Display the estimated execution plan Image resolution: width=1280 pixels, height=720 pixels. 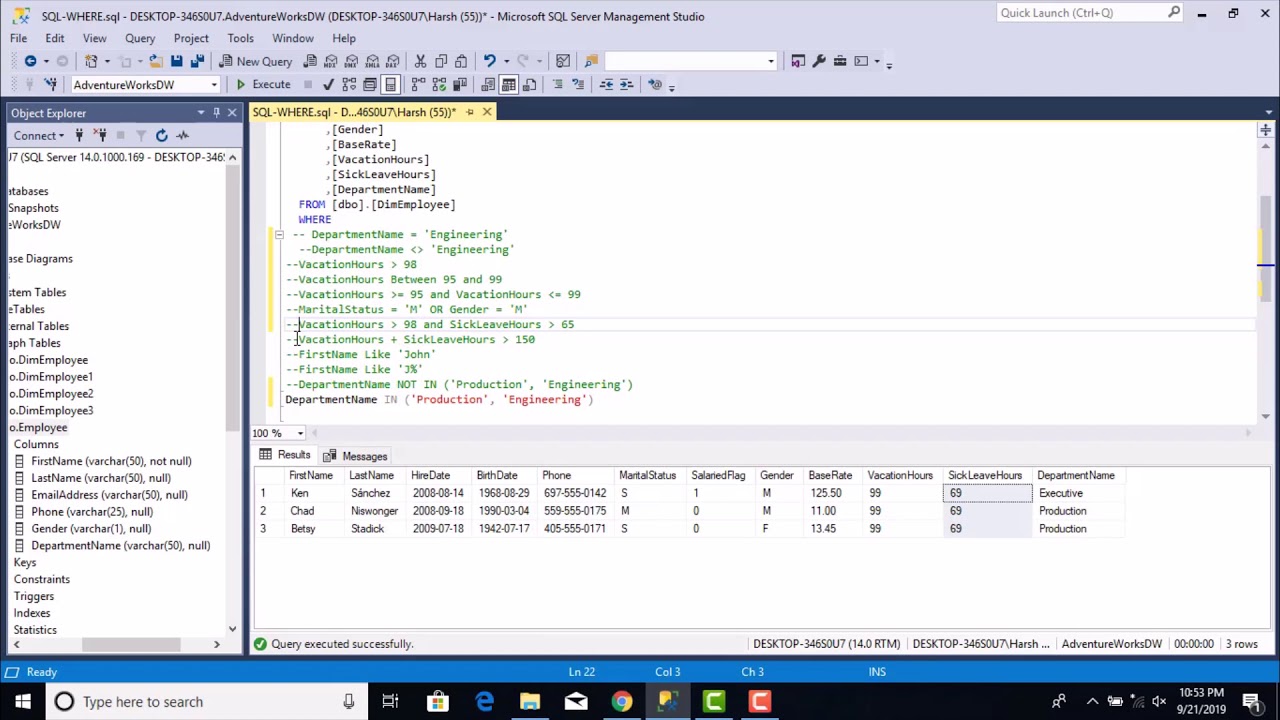349,84
